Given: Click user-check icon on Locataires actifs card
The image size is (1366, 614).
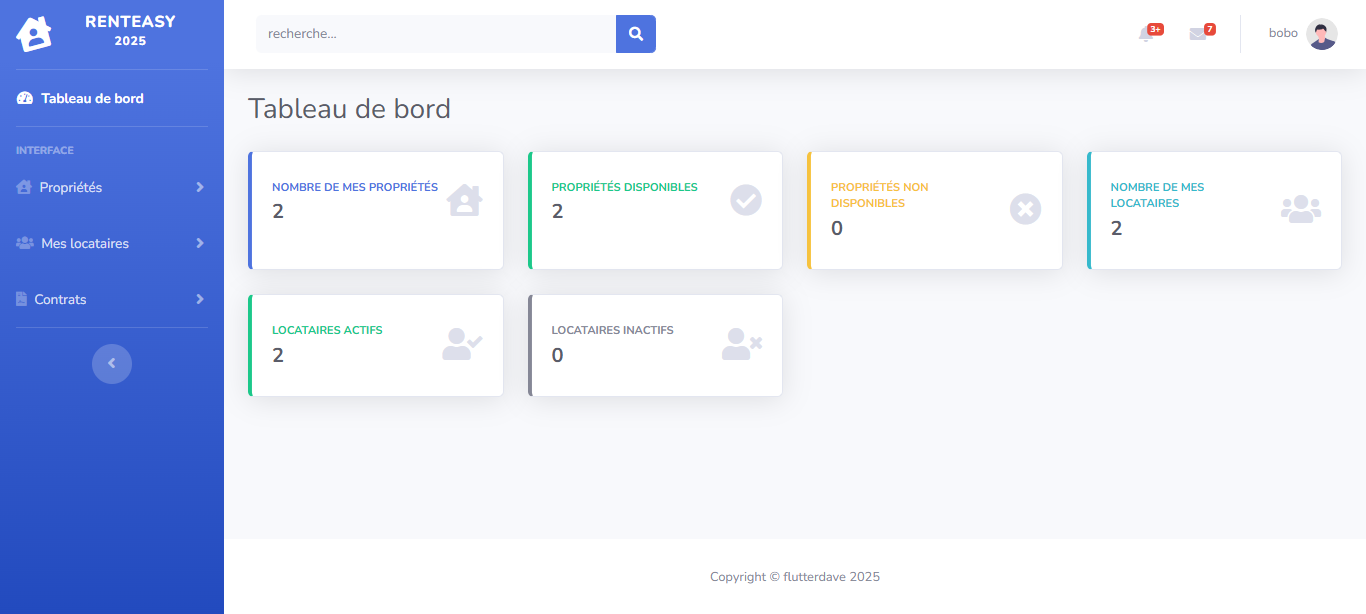Looking at the screenshot, I should pos(462,344).
